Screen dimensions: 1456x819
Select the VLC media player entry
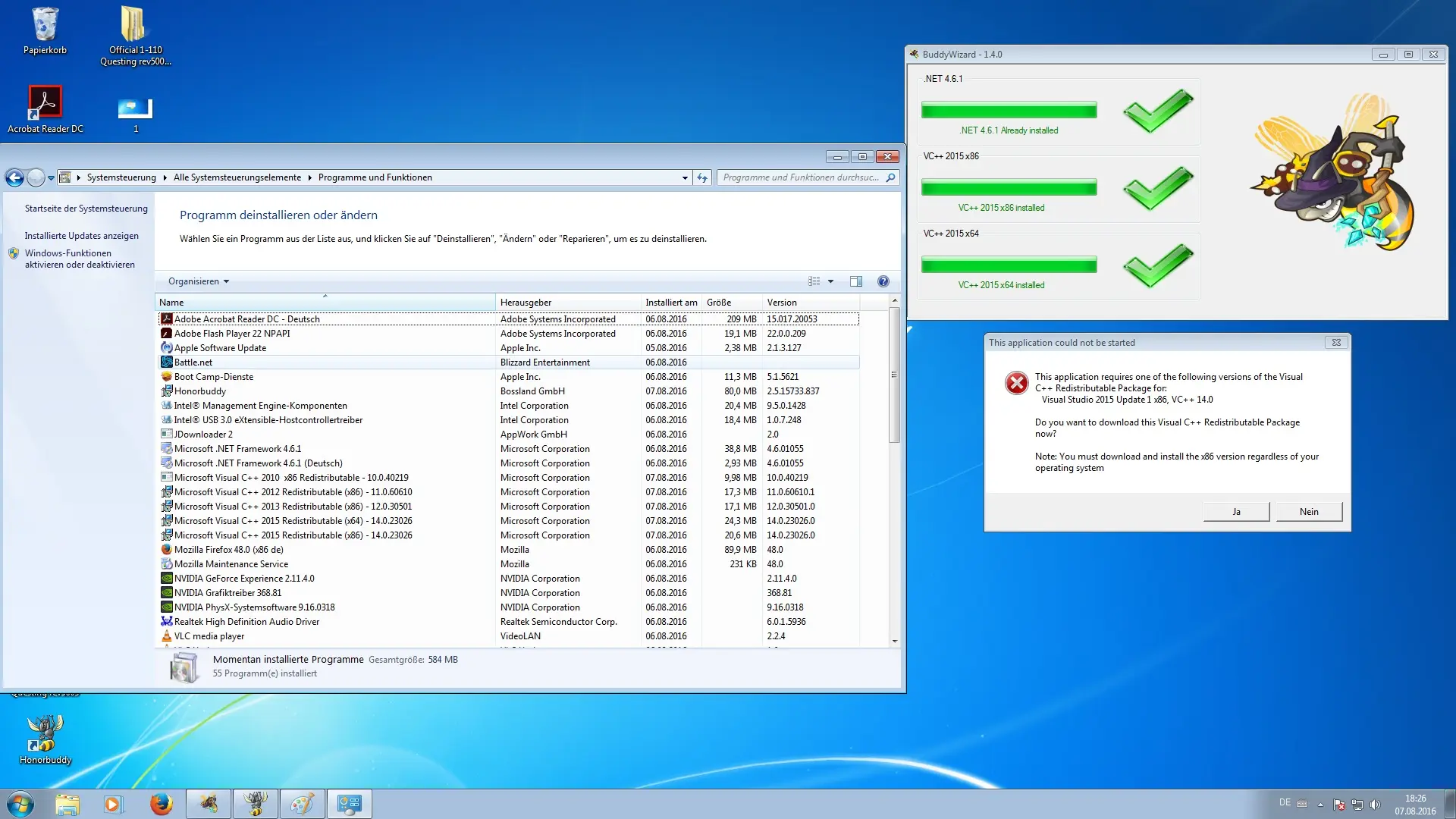(508, 636)
